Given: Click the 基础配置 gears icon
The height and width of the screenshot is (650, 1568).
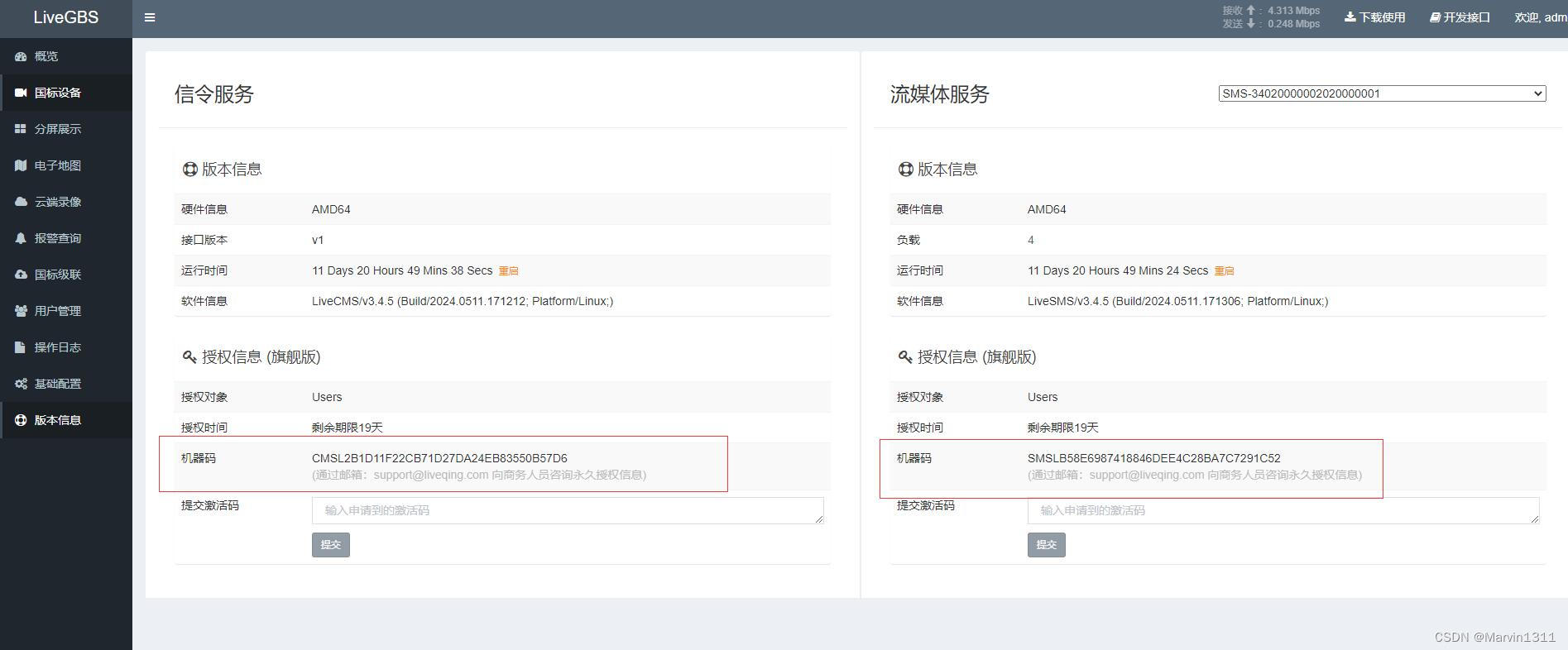Looking at the screenshot, I should (x=21, y=384).
